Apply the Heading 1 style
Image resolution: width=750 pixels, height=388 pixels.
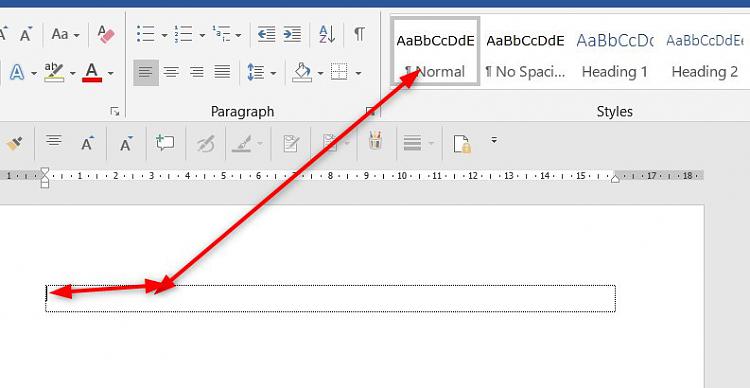click(615, 52)
